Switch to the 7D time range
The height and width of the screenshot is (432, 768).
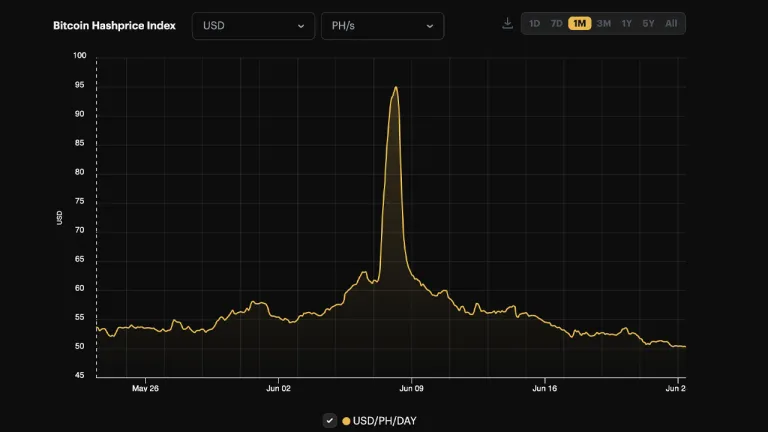pyautogui.click(x=556, y=24)
